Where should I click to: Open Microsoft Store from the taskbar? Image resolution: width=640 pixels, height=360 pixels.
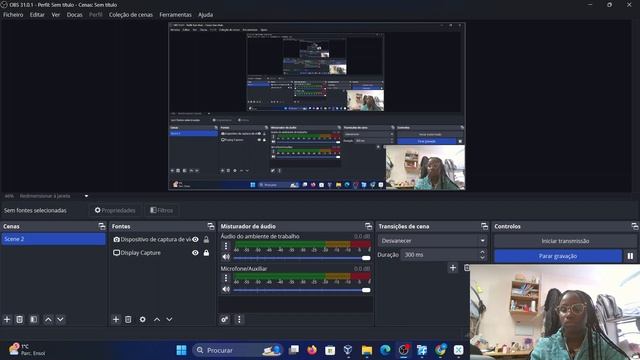click(330, 350)
